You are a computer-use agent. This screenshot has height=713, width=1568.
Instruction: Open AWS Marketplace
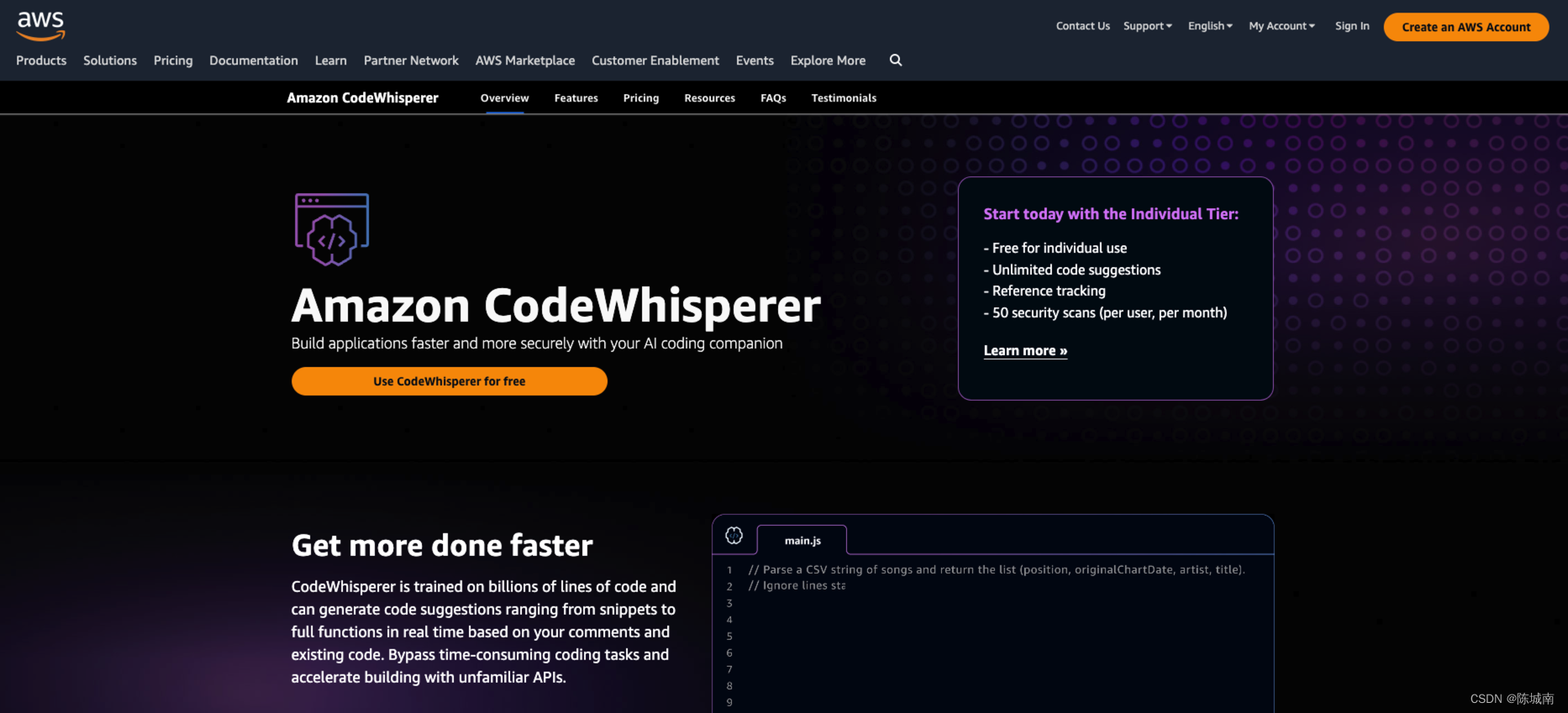[525, 60]
